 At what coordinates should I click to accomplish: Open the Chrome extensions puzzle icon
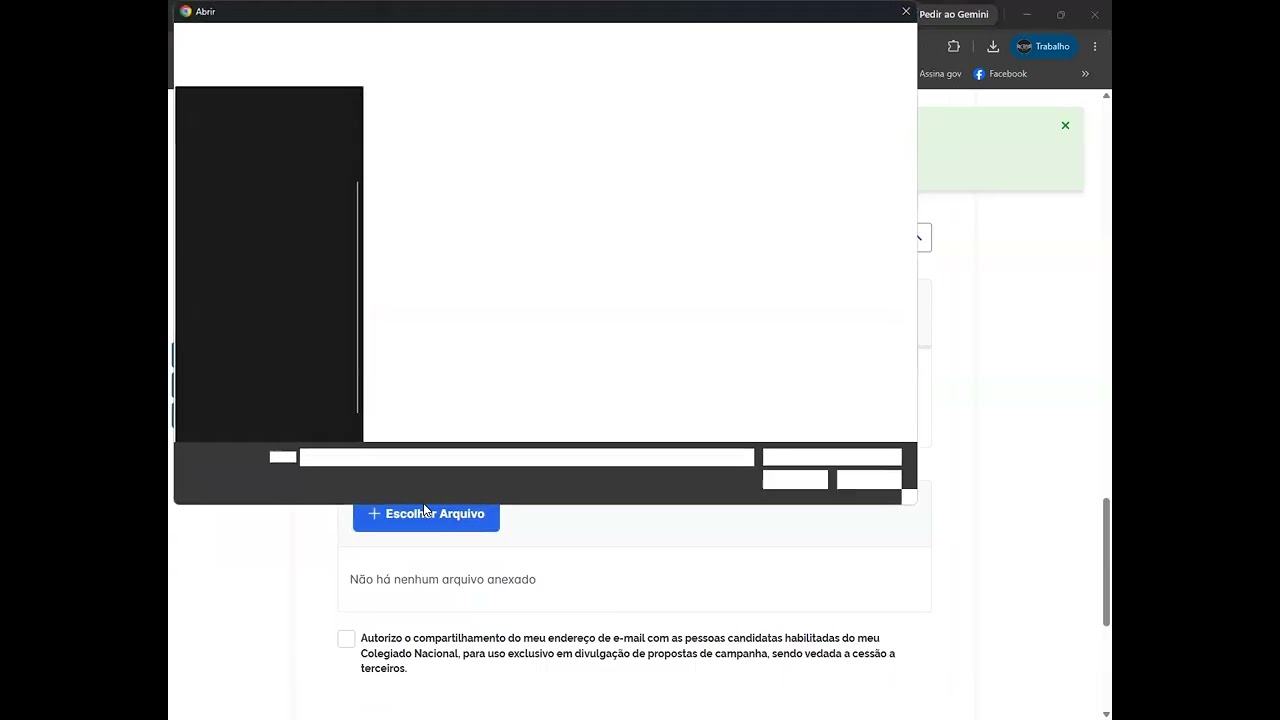(953, 46)
